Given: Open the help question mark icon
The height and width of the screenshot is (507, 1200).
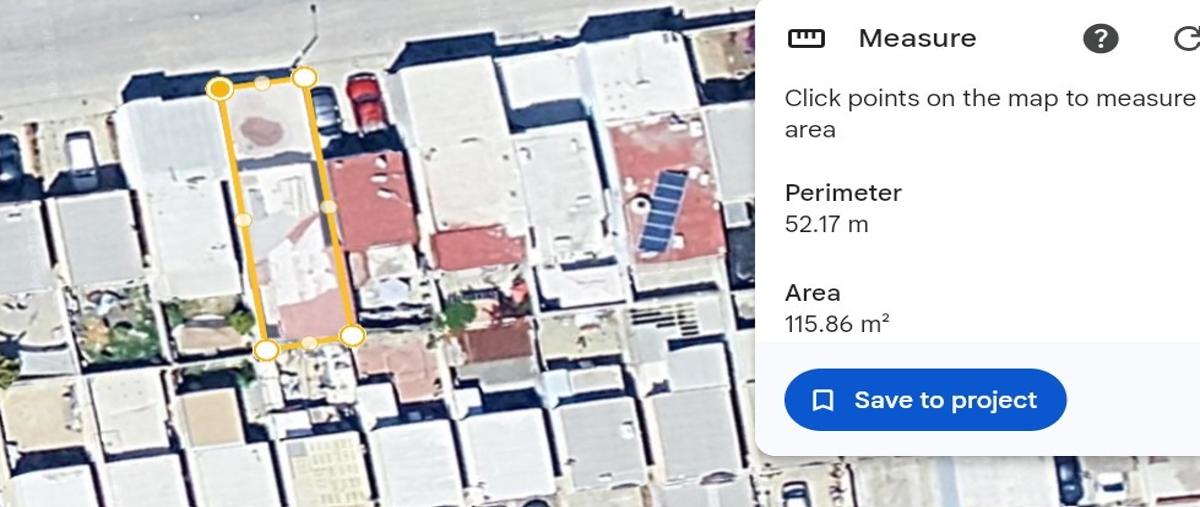Looking at the screenshot, I should pos(1100,39).
